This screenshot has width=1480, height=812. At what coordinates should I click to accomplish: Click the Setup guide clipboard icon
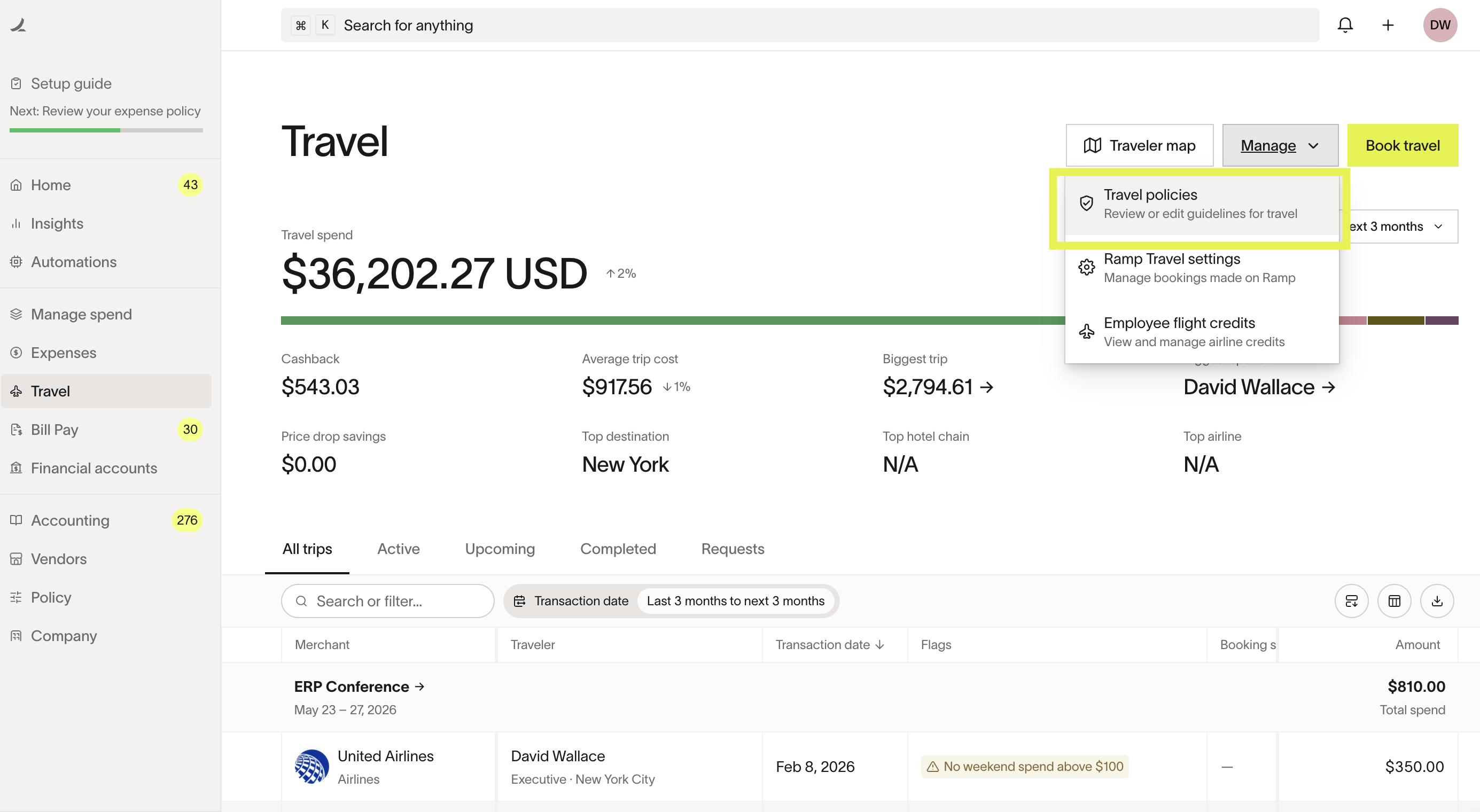16,83
